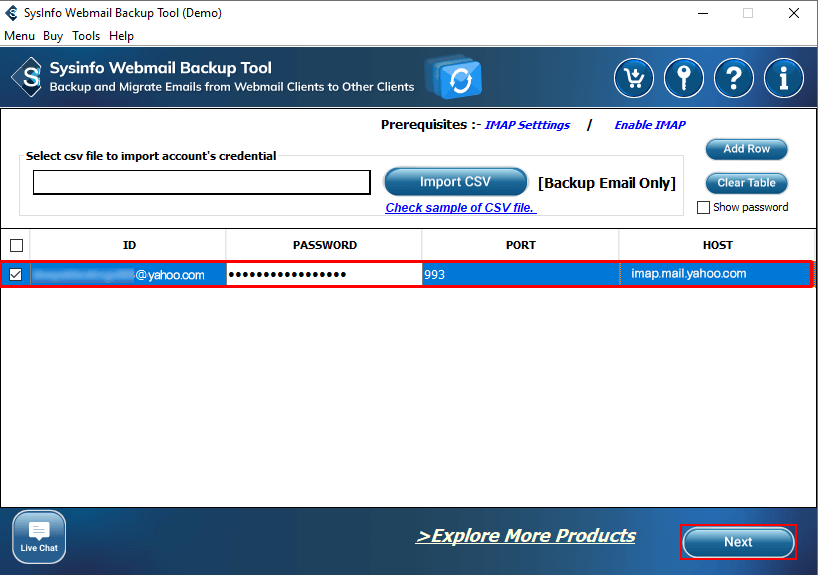This screenshot has height=575, width=818.
Task: Click the question mark help icon
Action: tap(733, 78)
